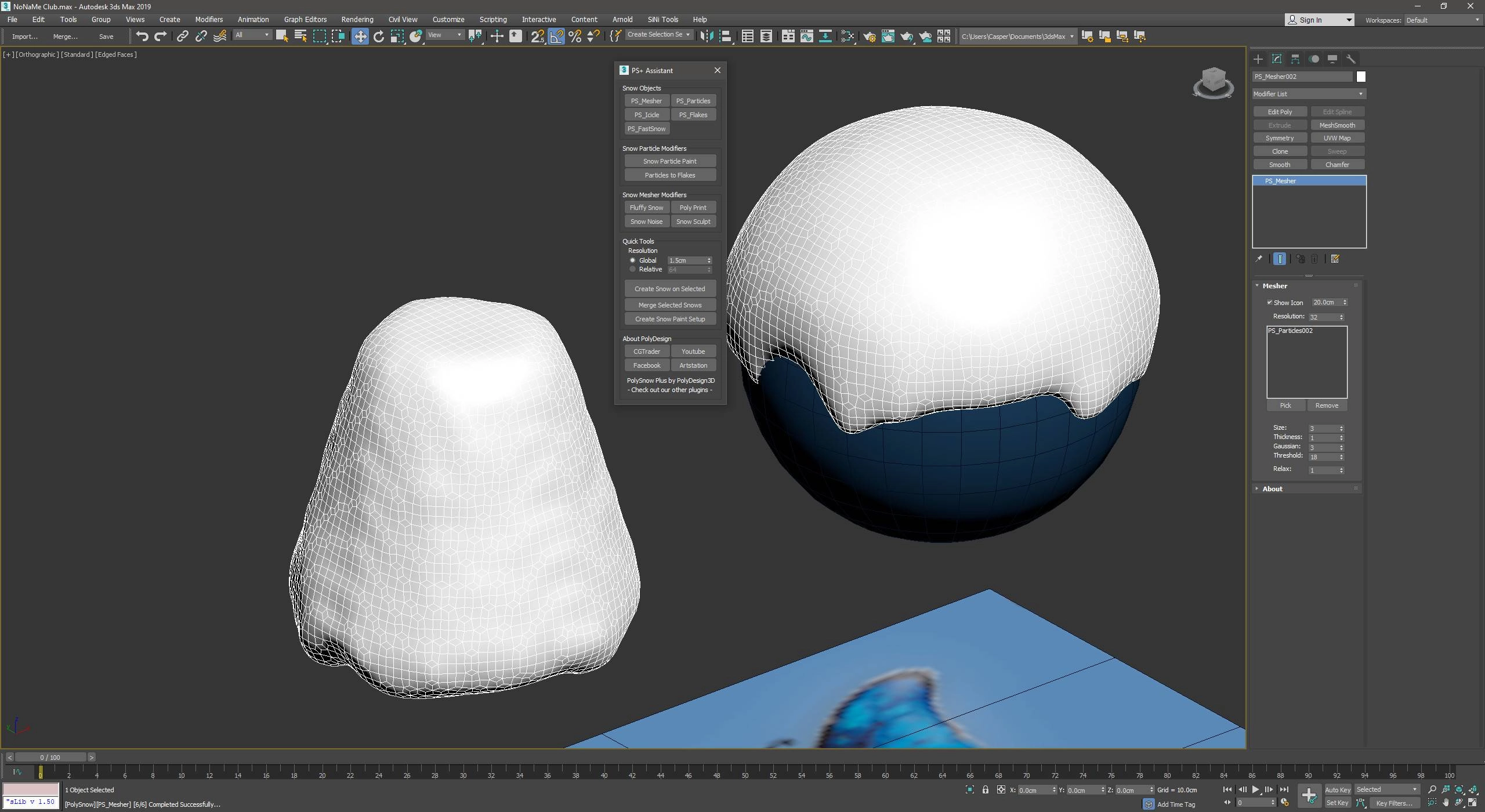Image resolution: width=1485 pixels, height=812 pixels.
Task: Open the SiNi Tools menu
Action: coord(662,19)
